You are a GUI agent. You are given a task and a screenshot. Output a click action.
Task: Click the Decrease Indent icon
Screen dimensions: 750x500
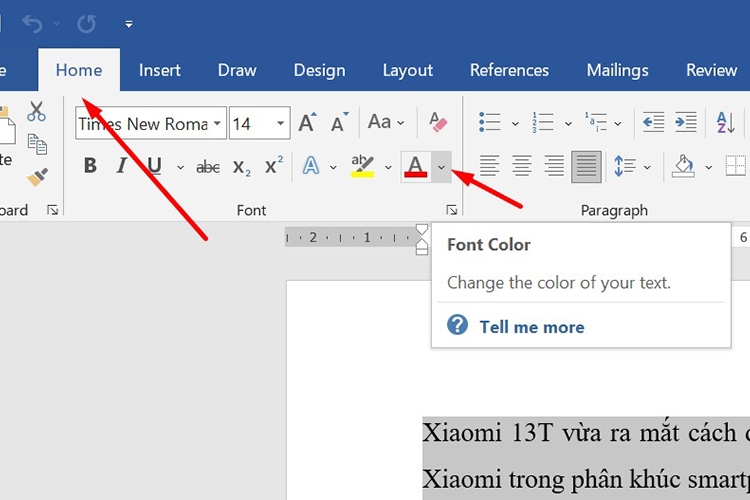pyautogui.click(x=653, y=122)
